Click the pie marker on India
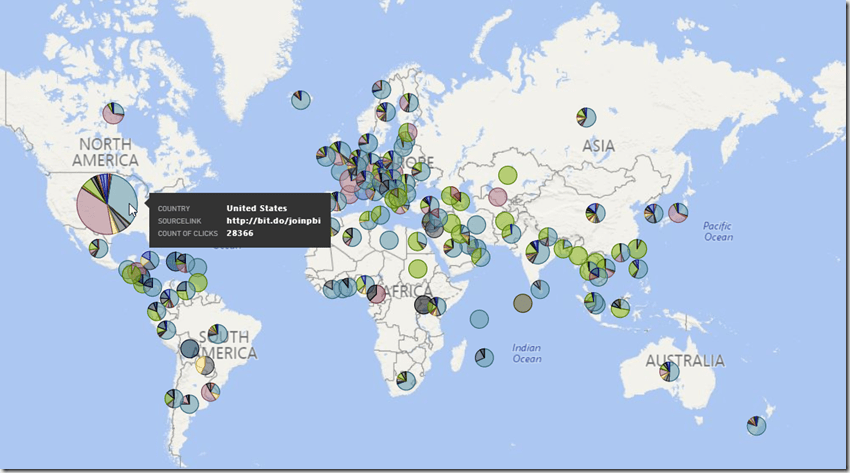Viewport: 850px width, 473px height. (x=540, y=251)
